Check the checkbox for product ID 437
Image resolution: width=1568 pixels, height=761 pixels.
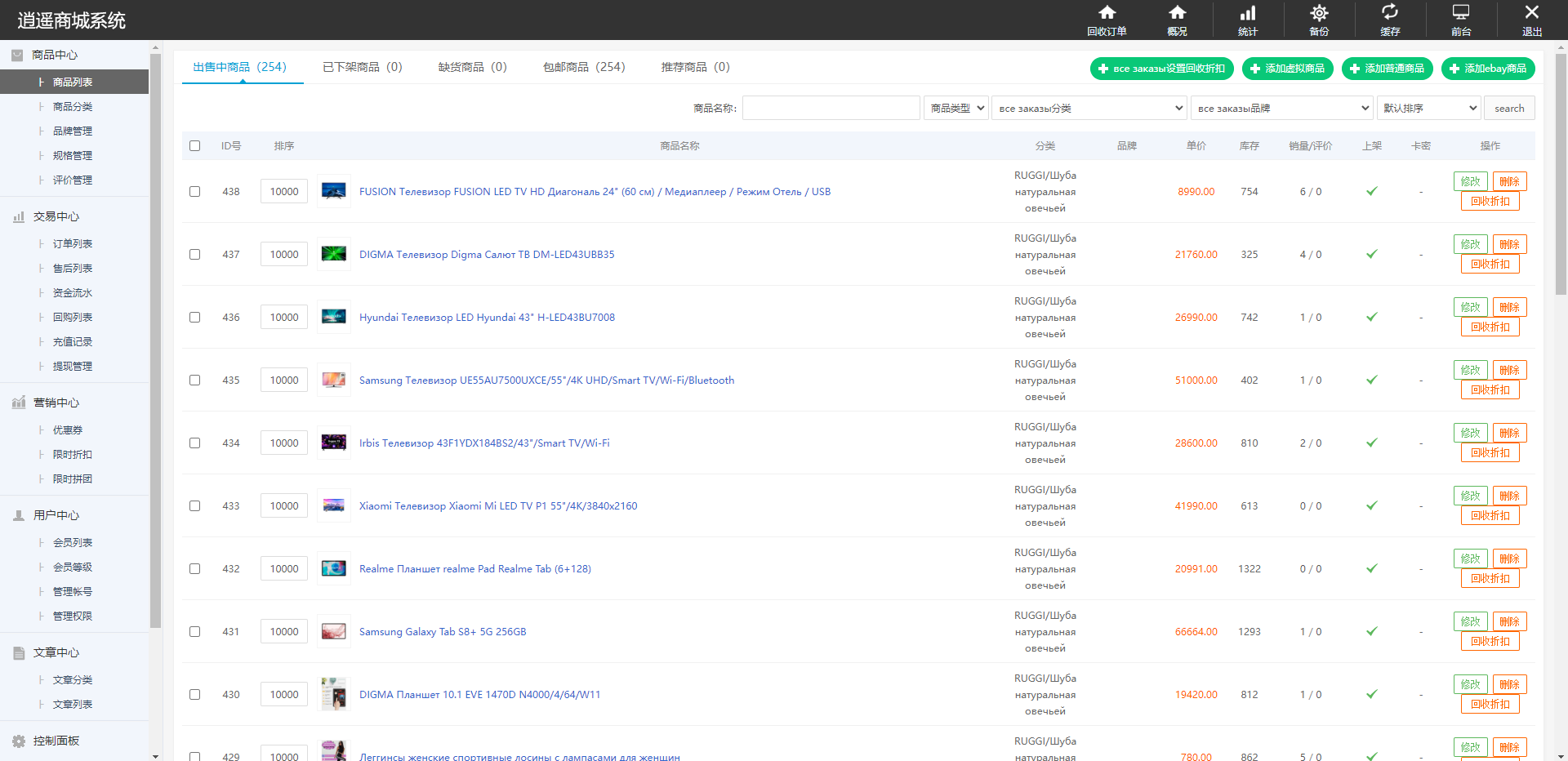pos(194,255)
